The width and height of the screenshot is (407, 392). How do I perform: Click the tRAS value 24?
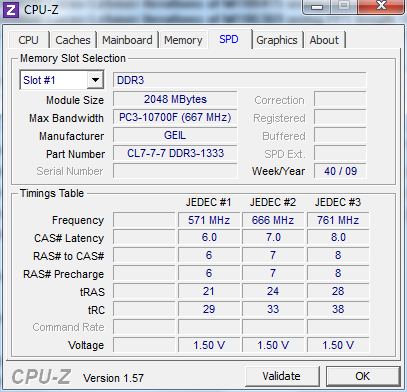pyautogui.click(x=273, y=291)
